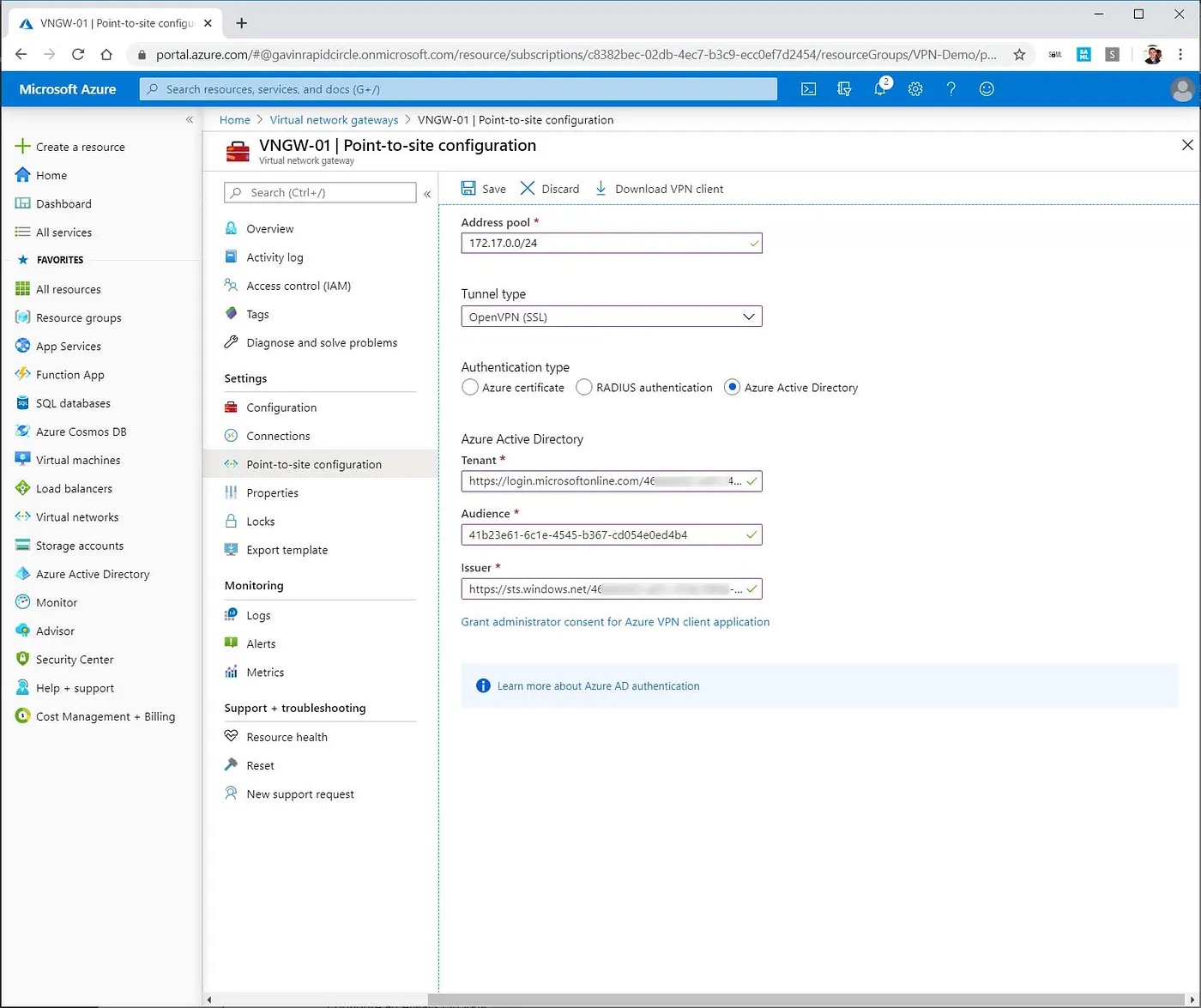Click the Security Center shield icon
The width and height of the screenshot is (1201, 1008).
tap(23, 659)
